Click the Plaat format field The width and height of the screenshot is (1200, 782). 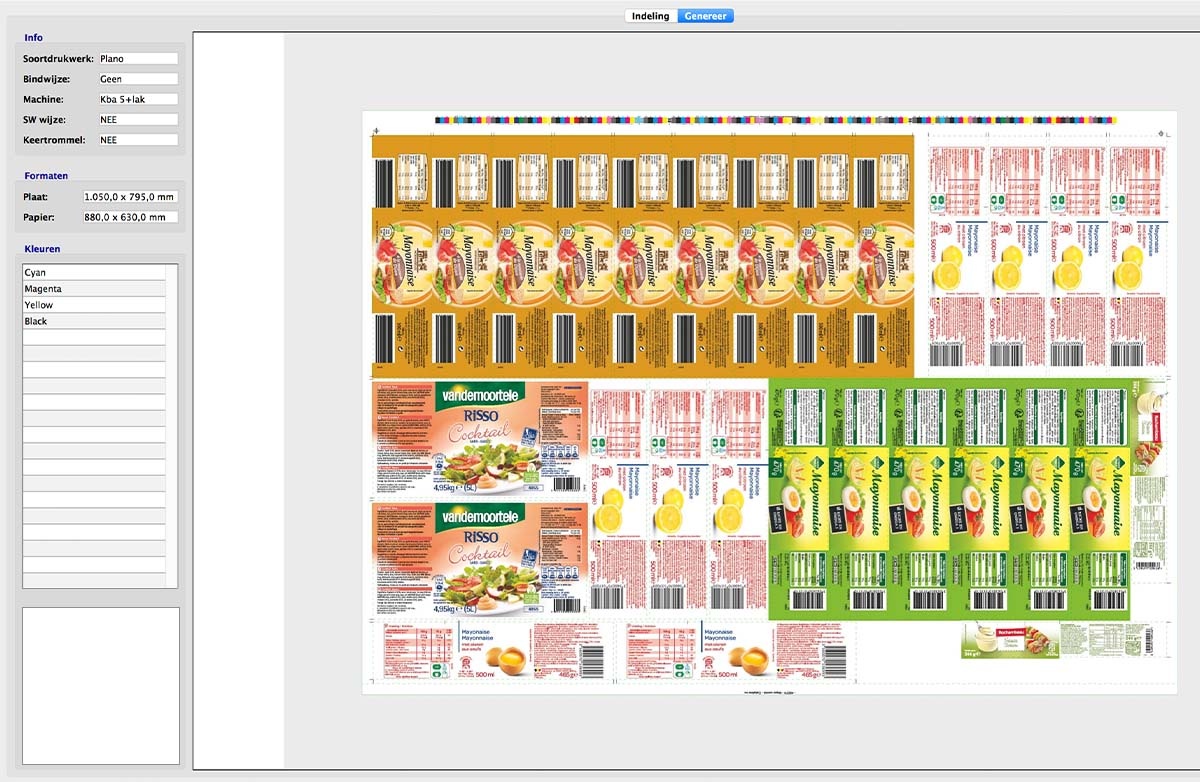click(x=131, y=197)
